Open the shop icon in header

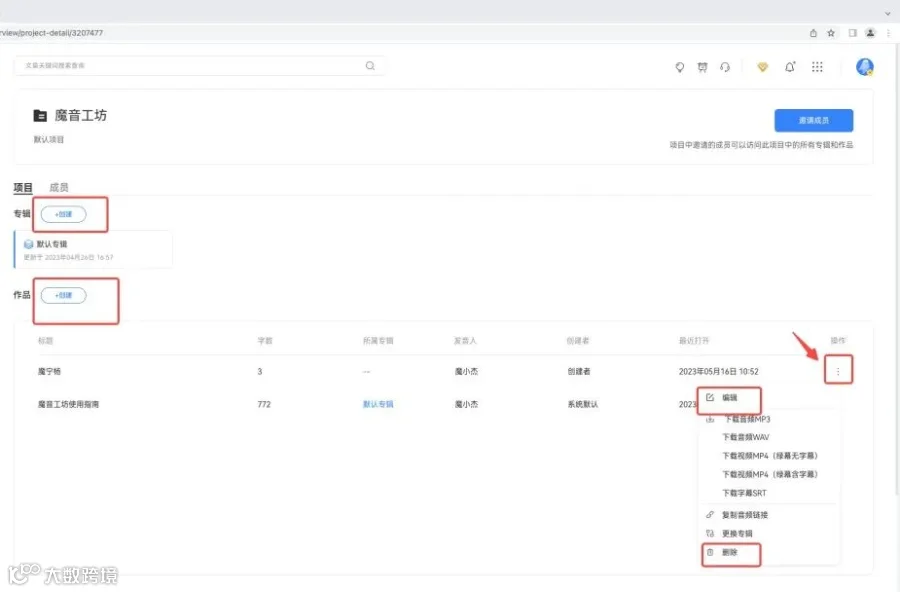pos(702,67)
